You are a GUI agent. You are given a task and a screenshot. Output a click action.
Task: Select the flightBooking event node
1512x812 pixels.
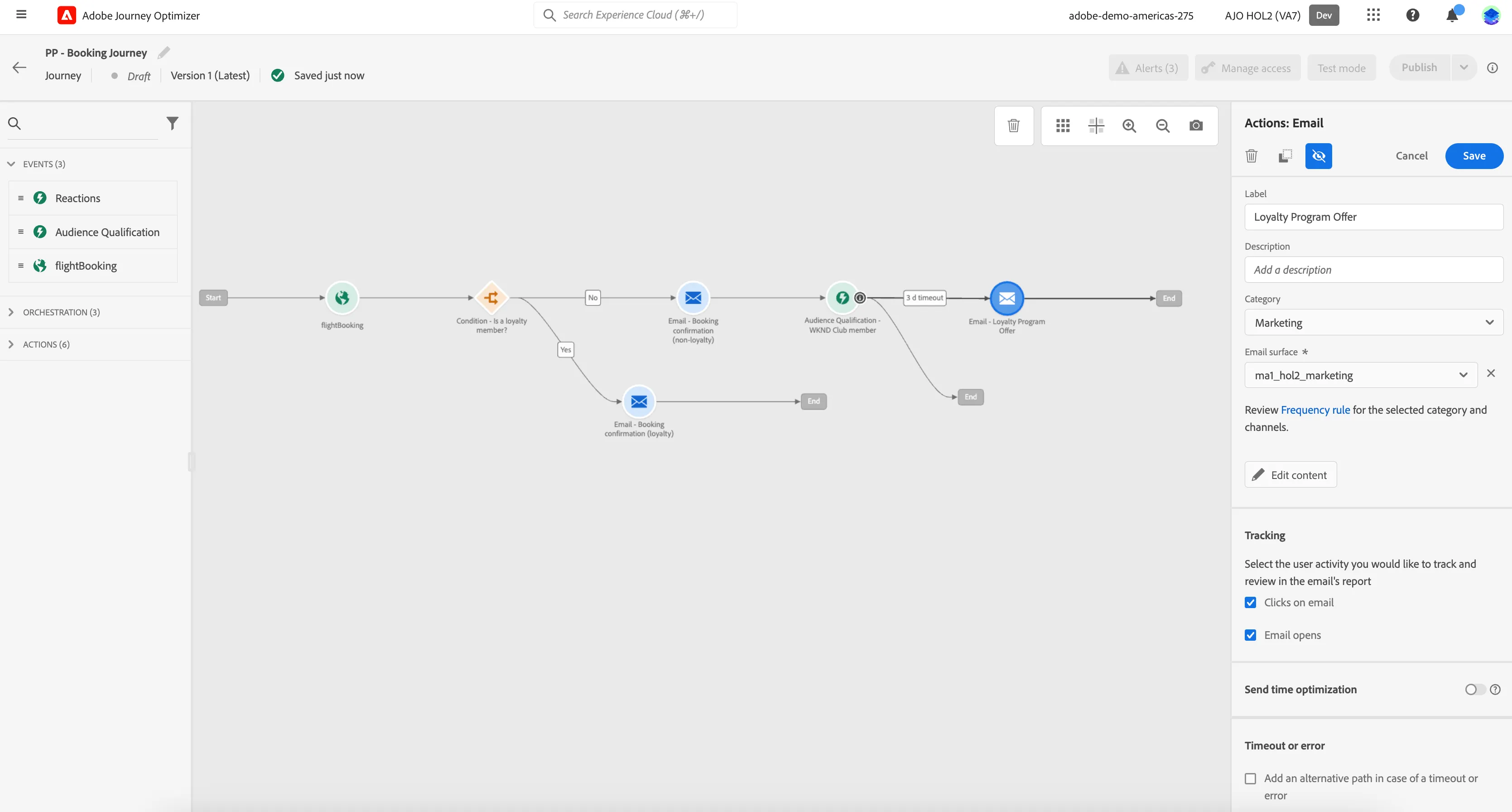(x=342, y=298)
